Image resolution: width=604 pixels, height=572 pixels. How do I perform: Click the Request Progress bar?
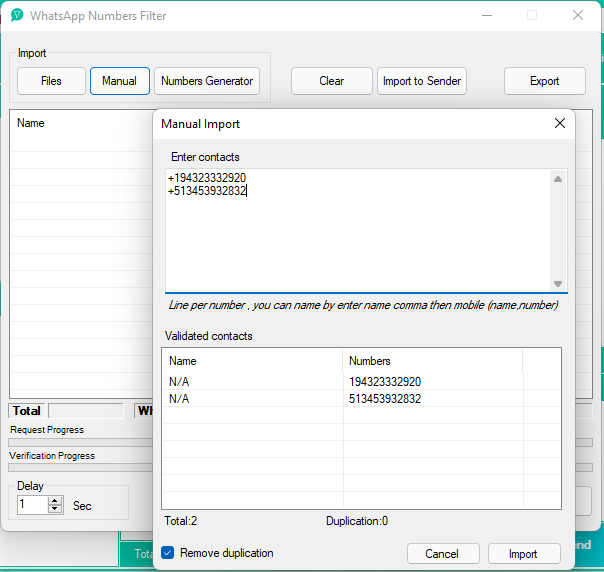(81, 442)
